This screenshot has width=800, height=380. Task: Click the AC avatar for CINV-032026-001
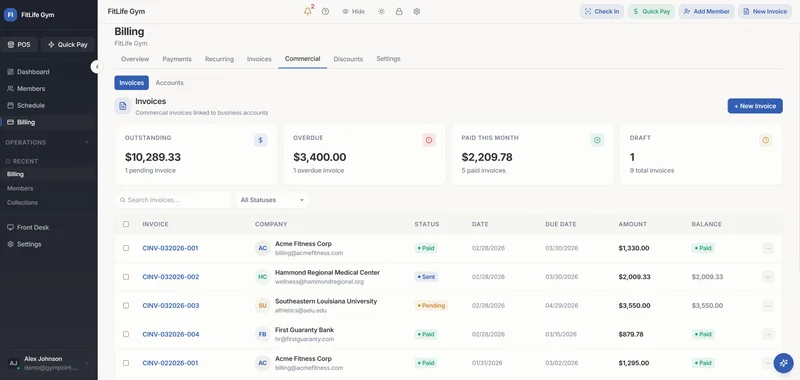click(262, 248)
